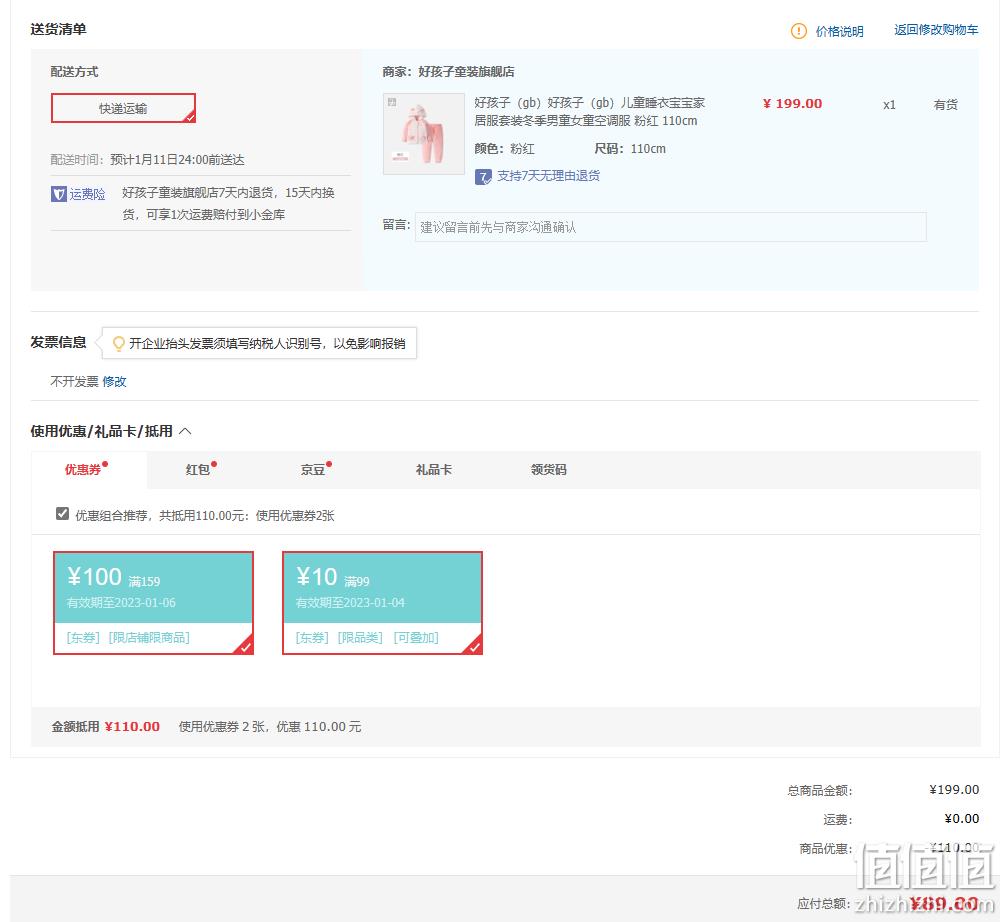Click 总商品金额 ¥199.00 value
Screen dimensions: 1004x922
(954, 790)
